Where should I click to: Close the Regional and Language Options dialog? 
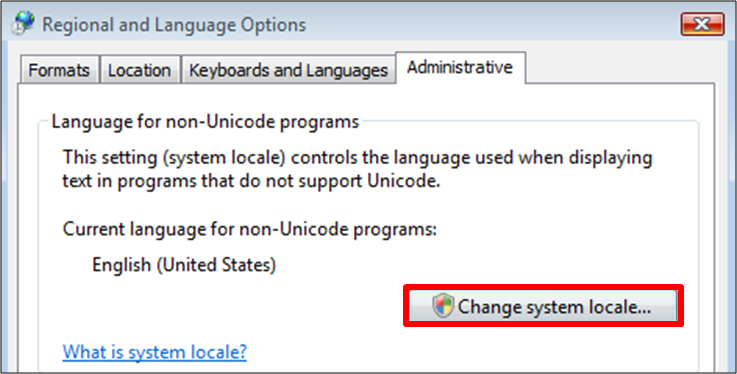(702, 24)
